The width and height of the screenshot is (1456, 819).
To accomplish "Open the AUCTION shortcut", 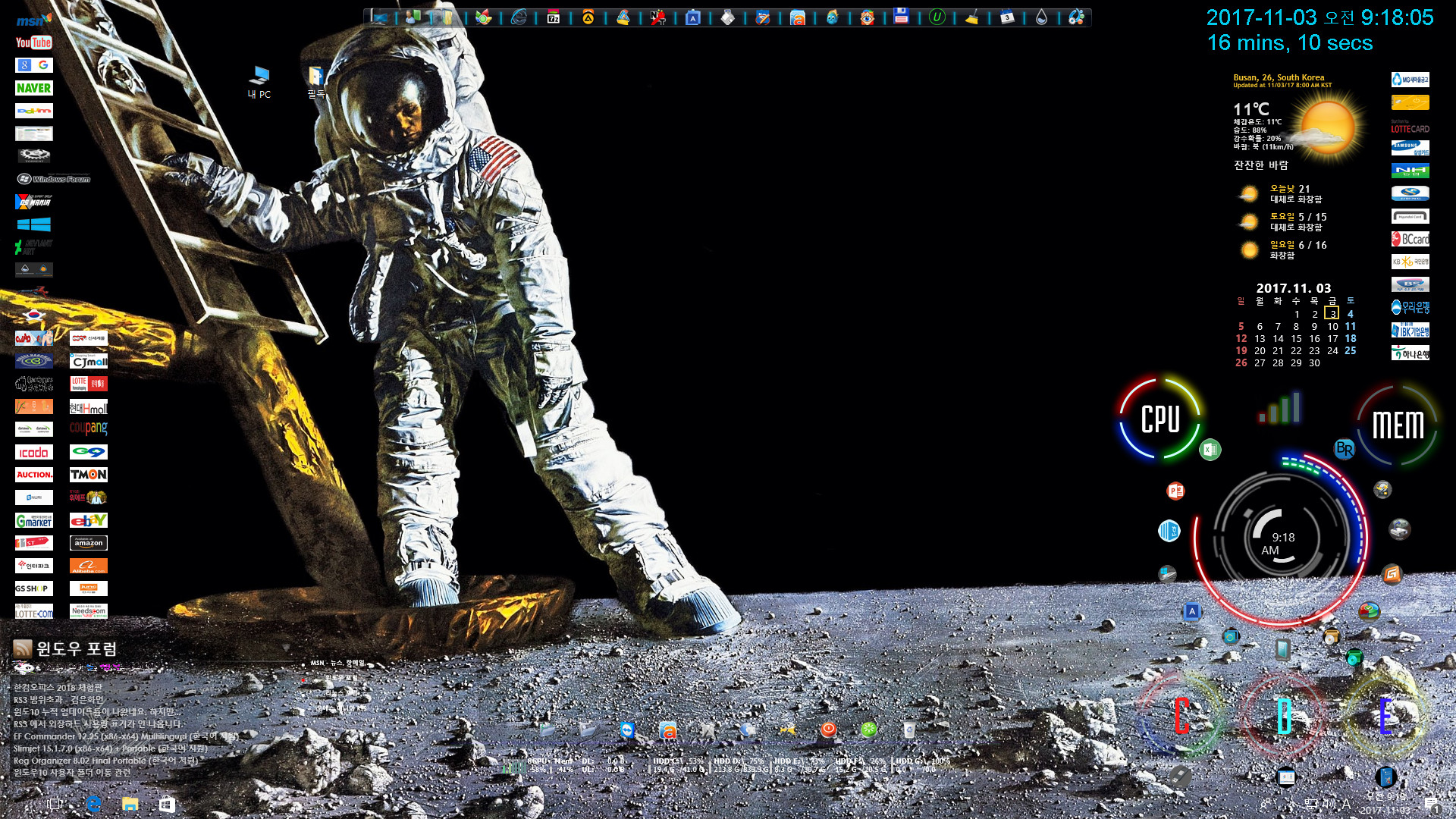I will [33, 475].
